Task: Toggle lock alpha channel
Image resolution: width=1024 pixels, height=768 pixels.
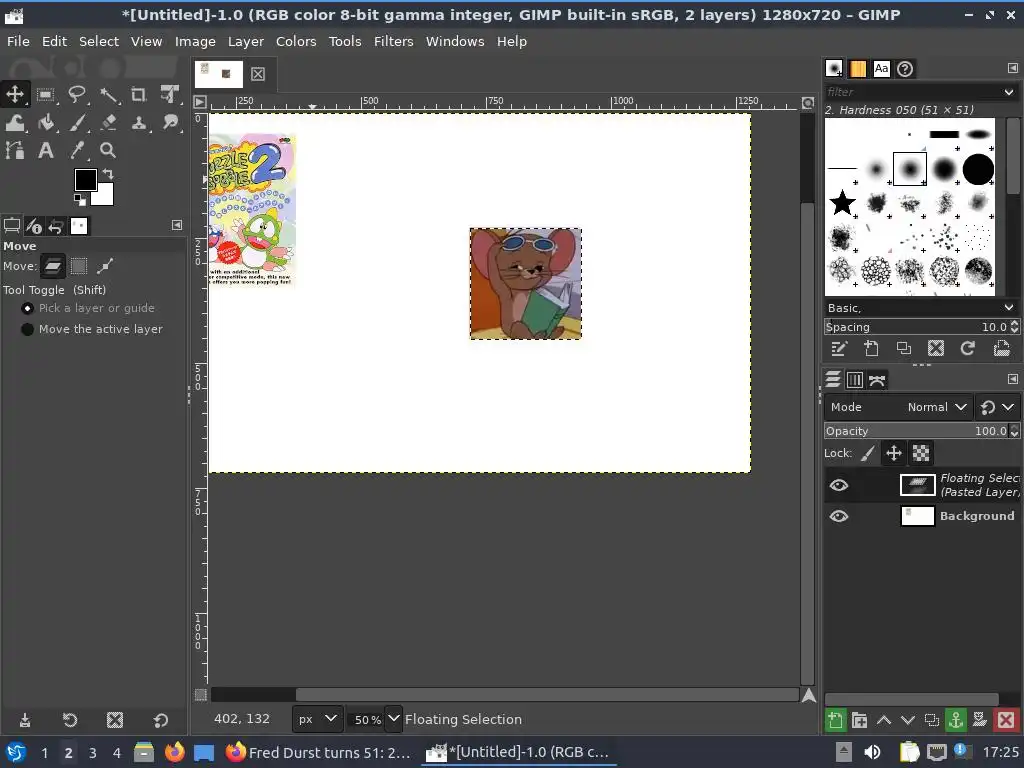Action: click(921, 453)
